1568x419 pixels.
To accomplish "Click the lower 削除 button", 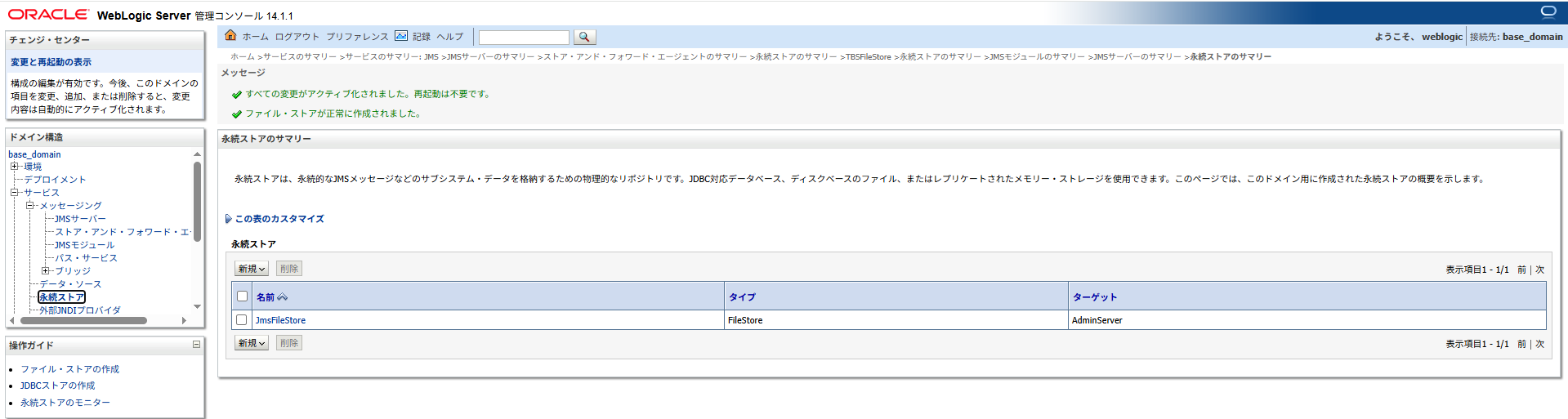I will pyautogui.click(x=289, y=344).
